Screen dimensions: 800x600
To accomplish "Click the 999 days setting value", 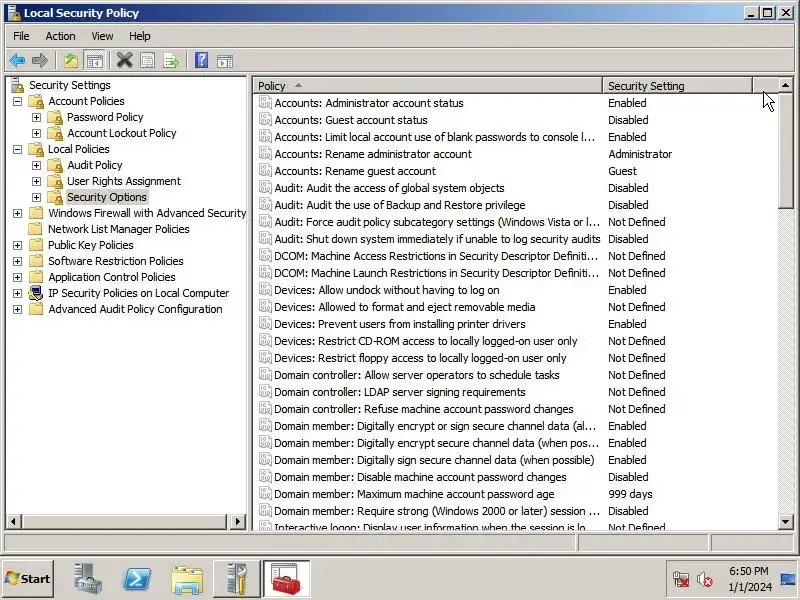I will coord(630,494).
